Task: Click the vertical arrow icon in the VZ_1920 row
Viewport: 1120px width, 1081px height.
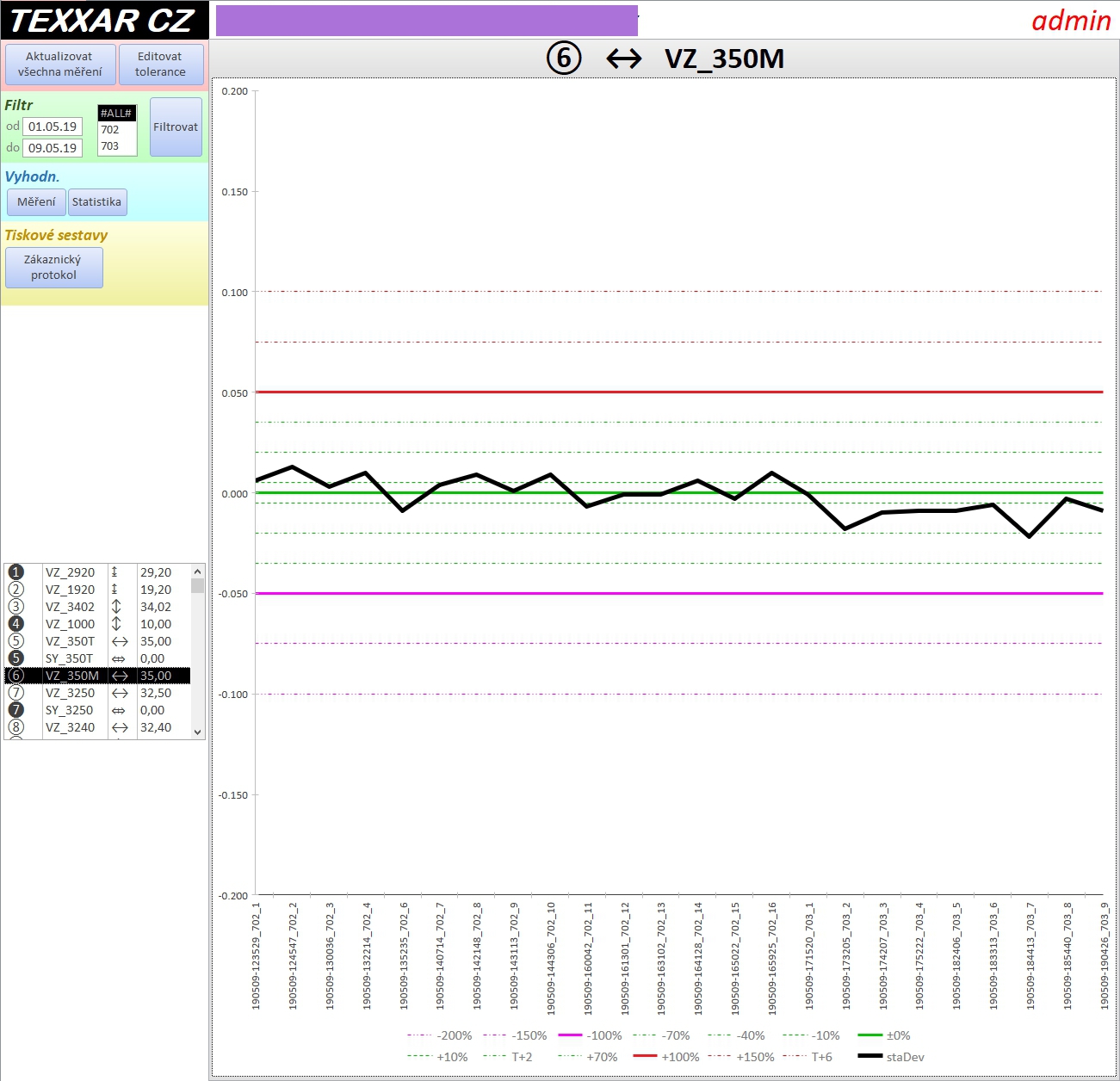Action: coord(114,590)
